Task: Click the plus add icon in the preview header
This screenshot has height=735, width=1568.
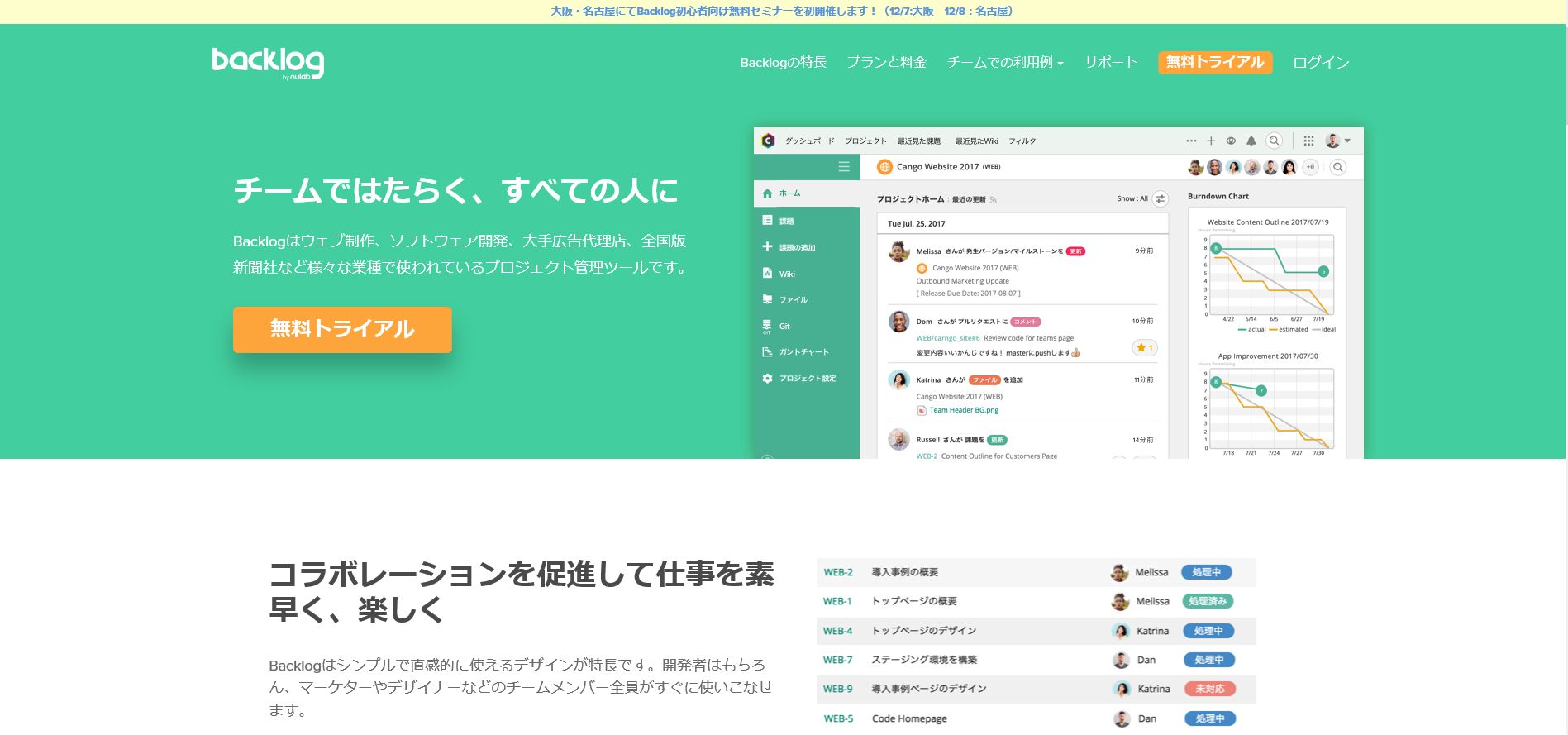Action: click(1211, 141)
